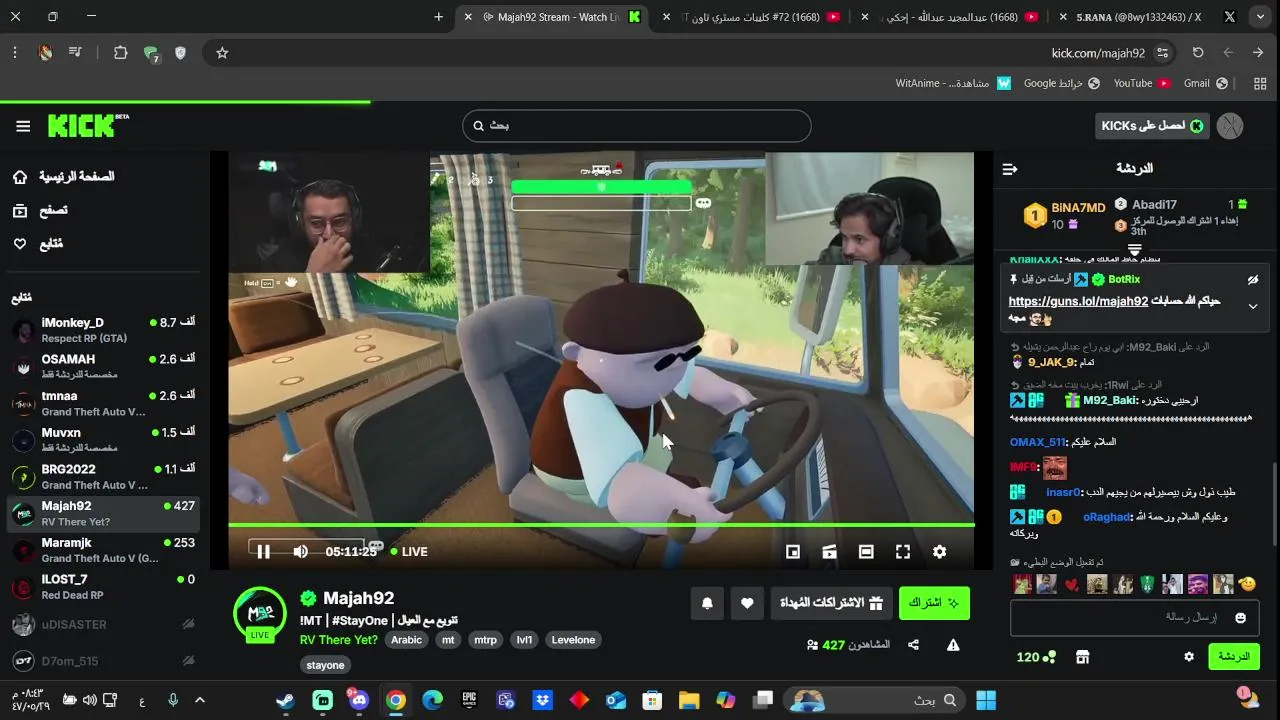The image size is (1280, 720).
Task: Enable mini player mode icon
Action: 793,551
